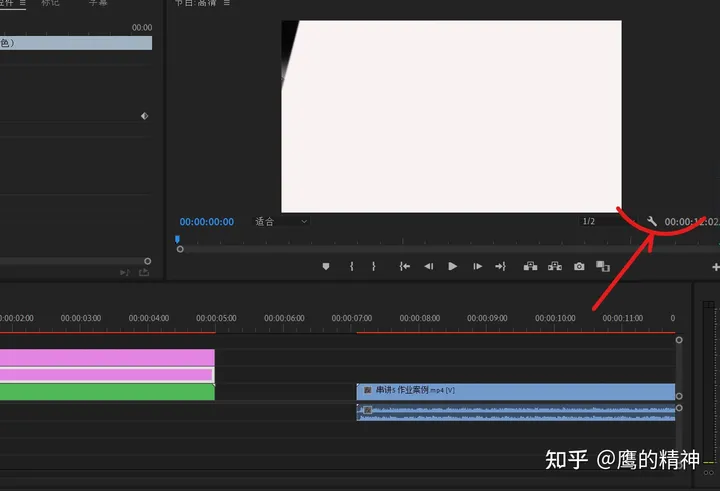Open the Effect Controls panel menu icon
Image resolution: width=720 pixels, height=491 pixels.
pyautogui.click(x=22, y=3)
